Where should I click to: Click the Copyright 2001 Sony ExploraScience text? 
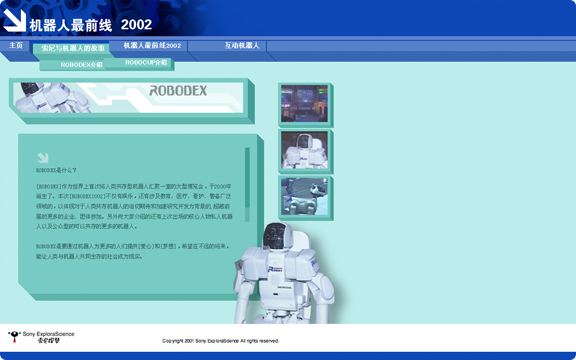pyautogui.click(x=220, y=341)
